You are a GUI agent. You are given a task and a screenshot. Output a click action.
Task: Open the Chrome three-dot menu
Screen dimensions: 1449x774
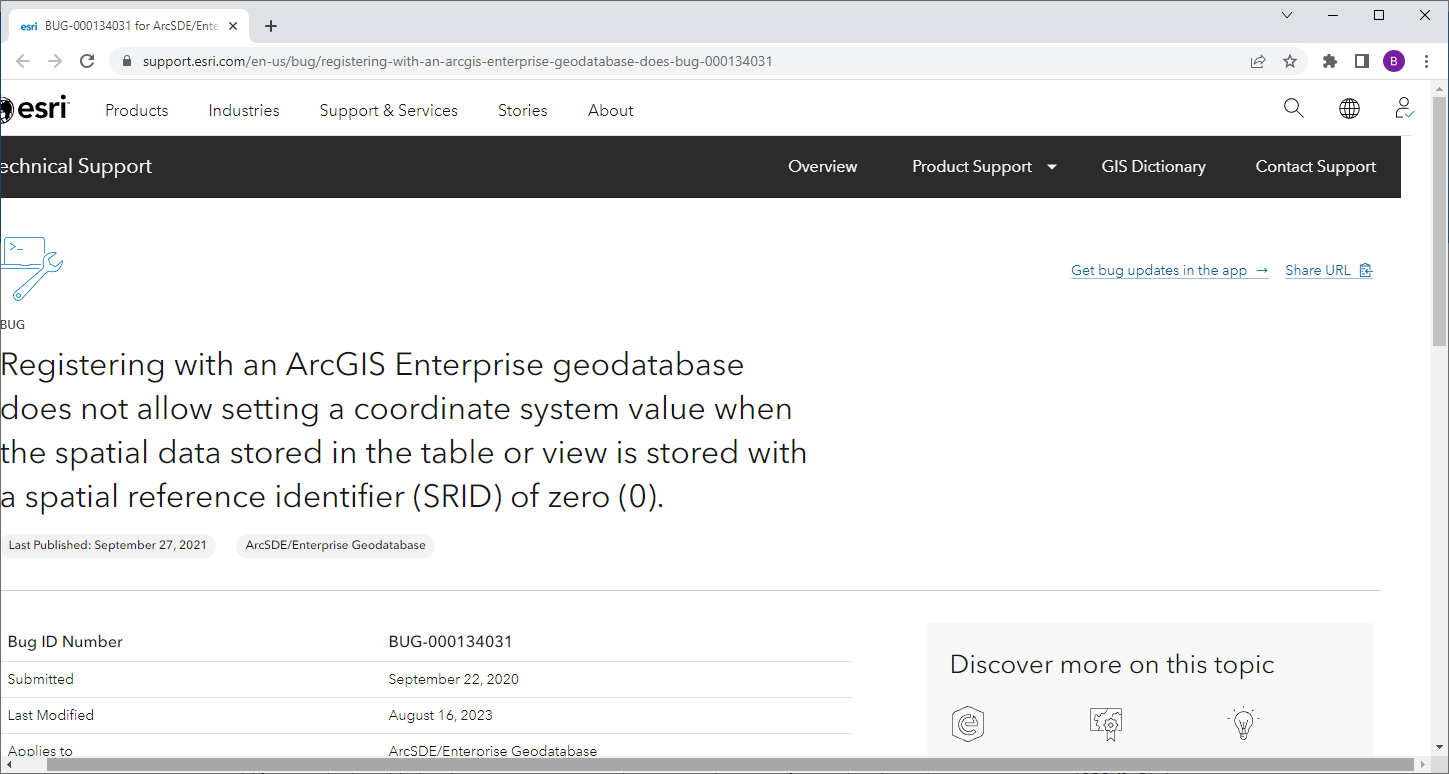coord(1427,60)
